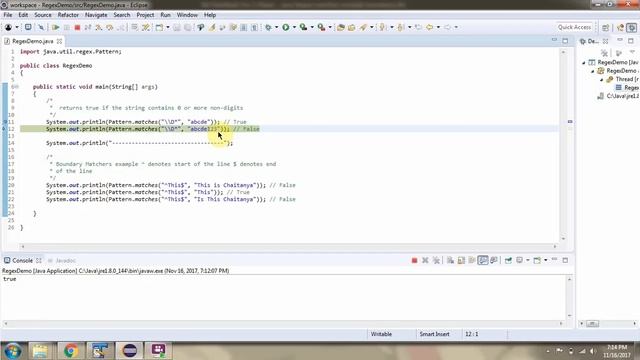
Task: Open the dropdown next to Forward arrow
Action: tap(456, 27)
